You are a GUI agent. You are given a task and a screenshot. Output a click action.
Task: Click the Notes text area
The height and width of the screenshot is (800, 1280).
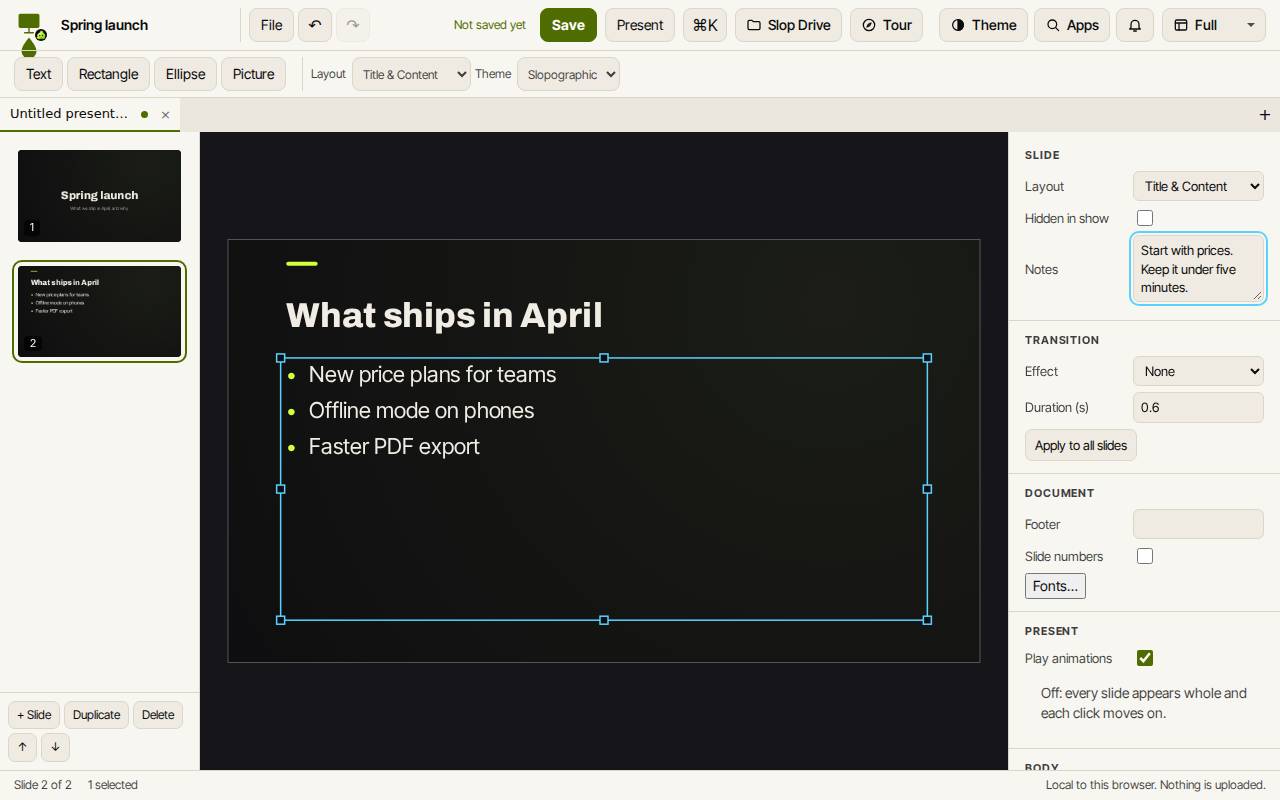tap(1198, 268)
